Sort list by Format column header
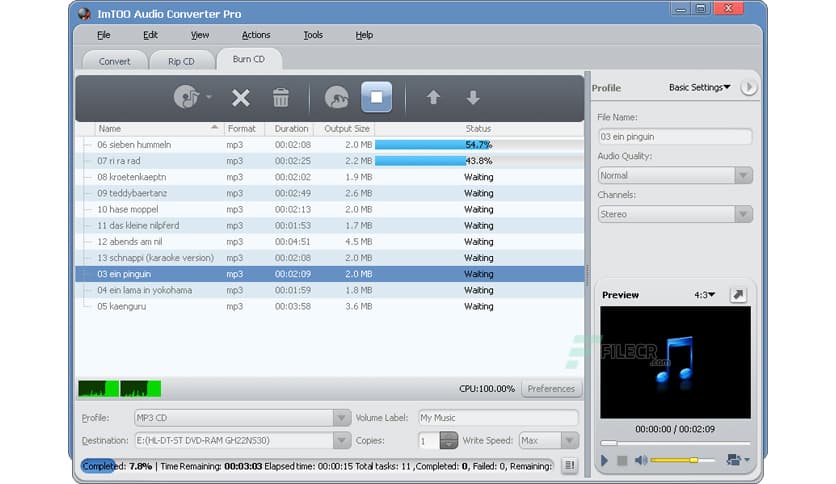 click(244, 128)
